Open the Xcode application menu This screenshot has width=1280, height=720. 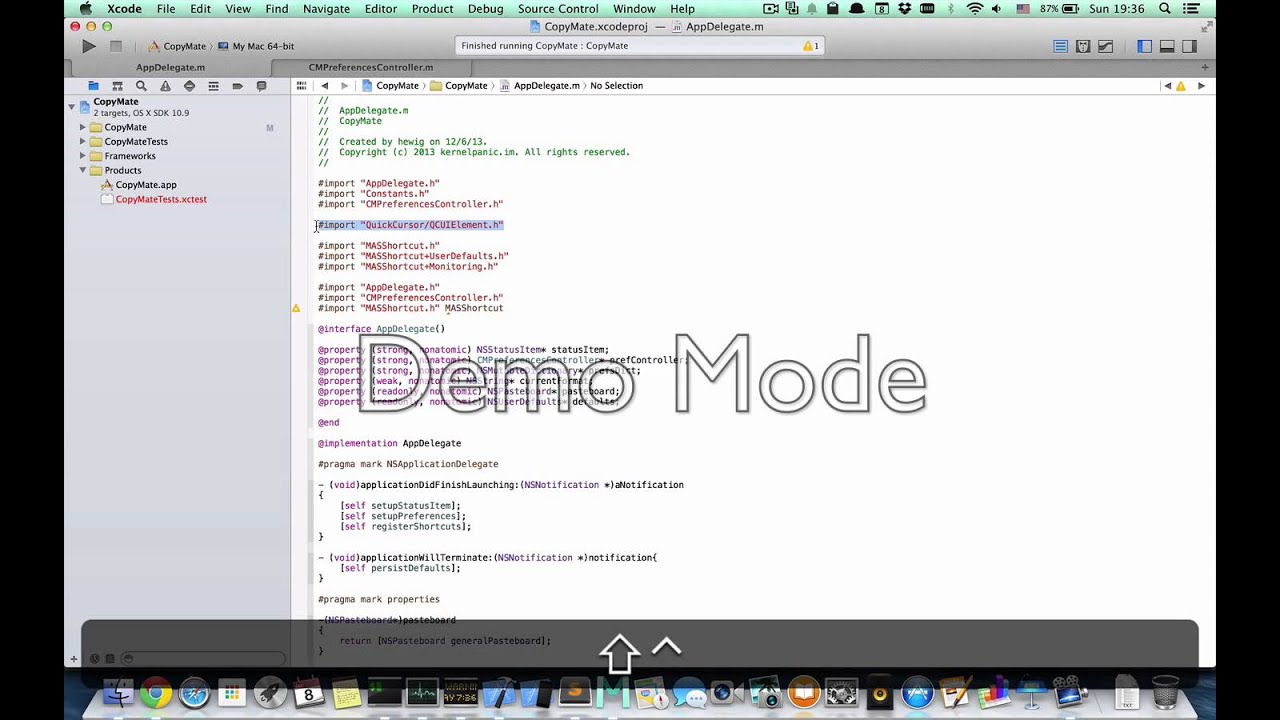(x=125, y=8)
